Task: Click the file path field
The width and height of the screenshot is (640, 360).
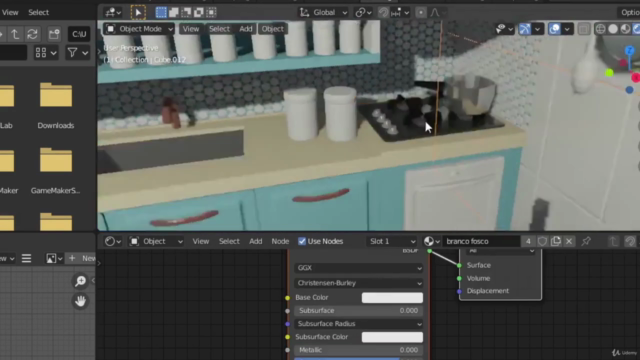Action: [79, 34]
